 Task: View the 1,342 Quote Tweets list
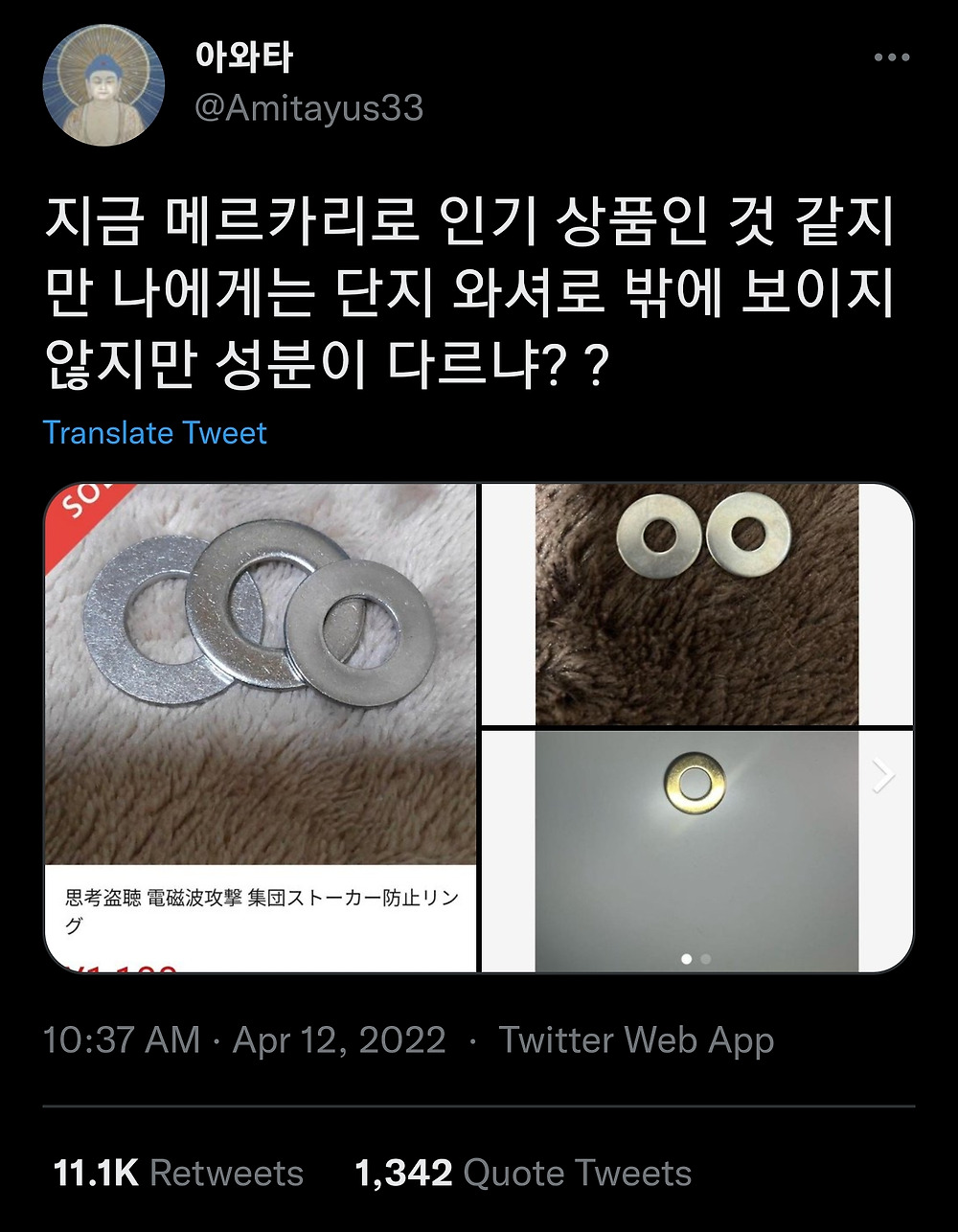point(523,1174)
